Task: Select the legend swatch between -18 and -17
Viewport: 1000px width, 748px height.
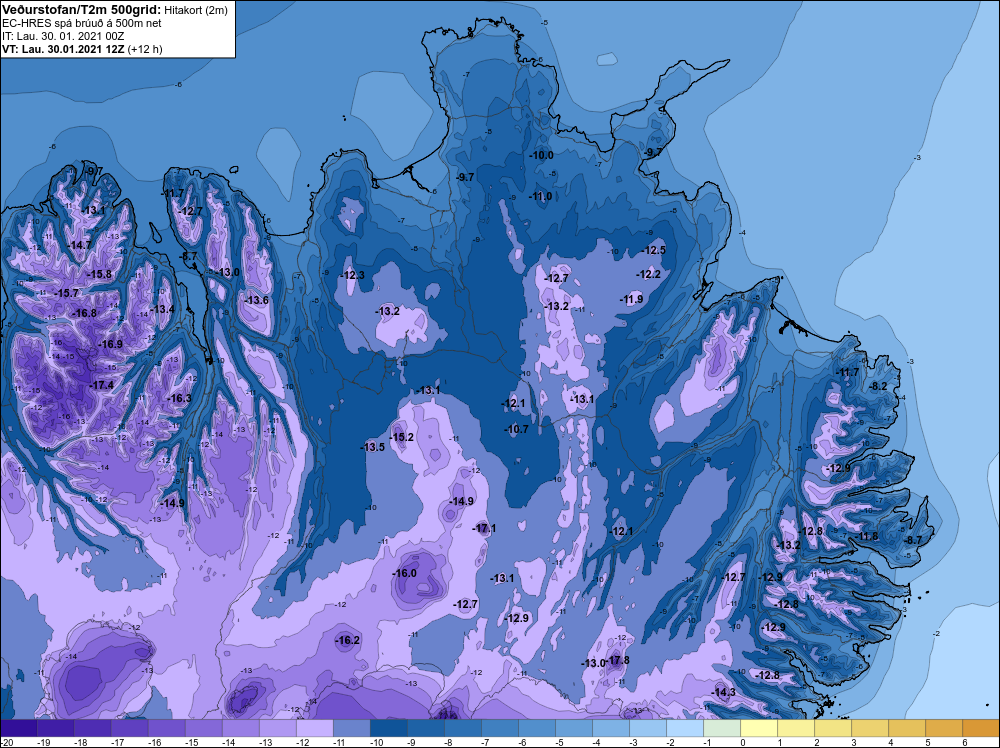Action: pyautogui.click(x=92, y=728)
